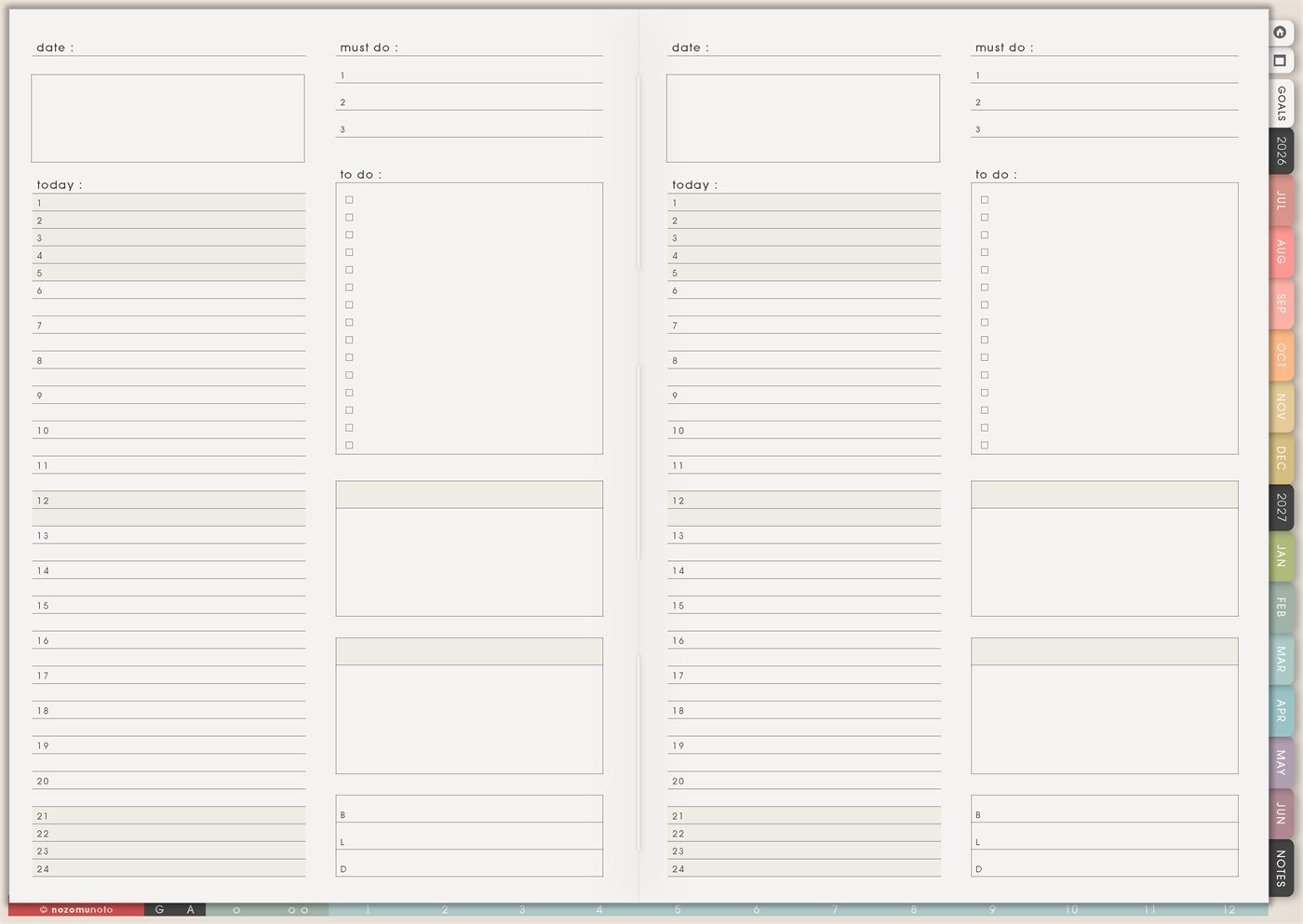Switch to the NOV month tab
1303x924 pixels.
1282,406
